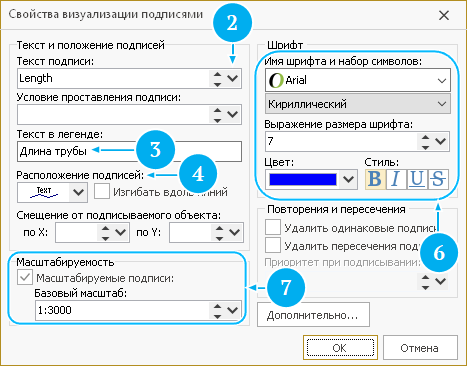Viewport: 467px width, 366px height.
Task: Toggle the Bold style icon
Action: pos(375,179)
